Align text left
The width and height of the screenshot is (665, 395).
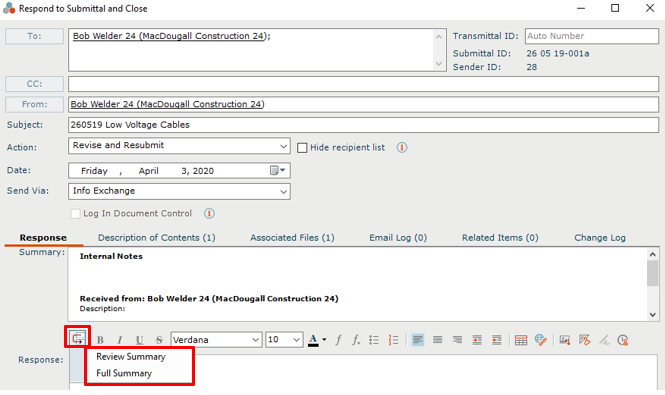(418, 340)
